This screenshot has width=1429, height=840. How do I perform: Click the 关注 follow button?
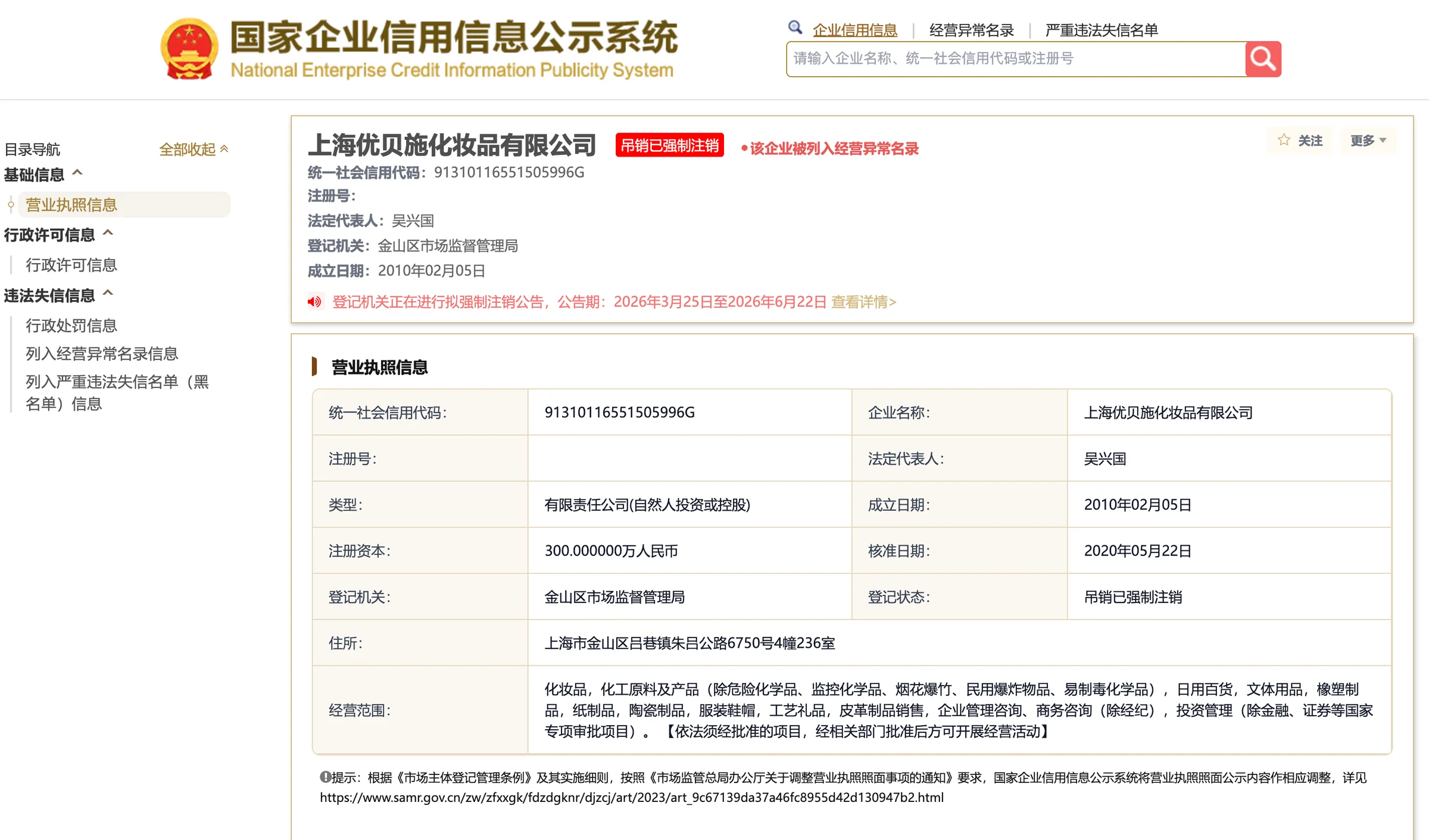(1300, 140)
